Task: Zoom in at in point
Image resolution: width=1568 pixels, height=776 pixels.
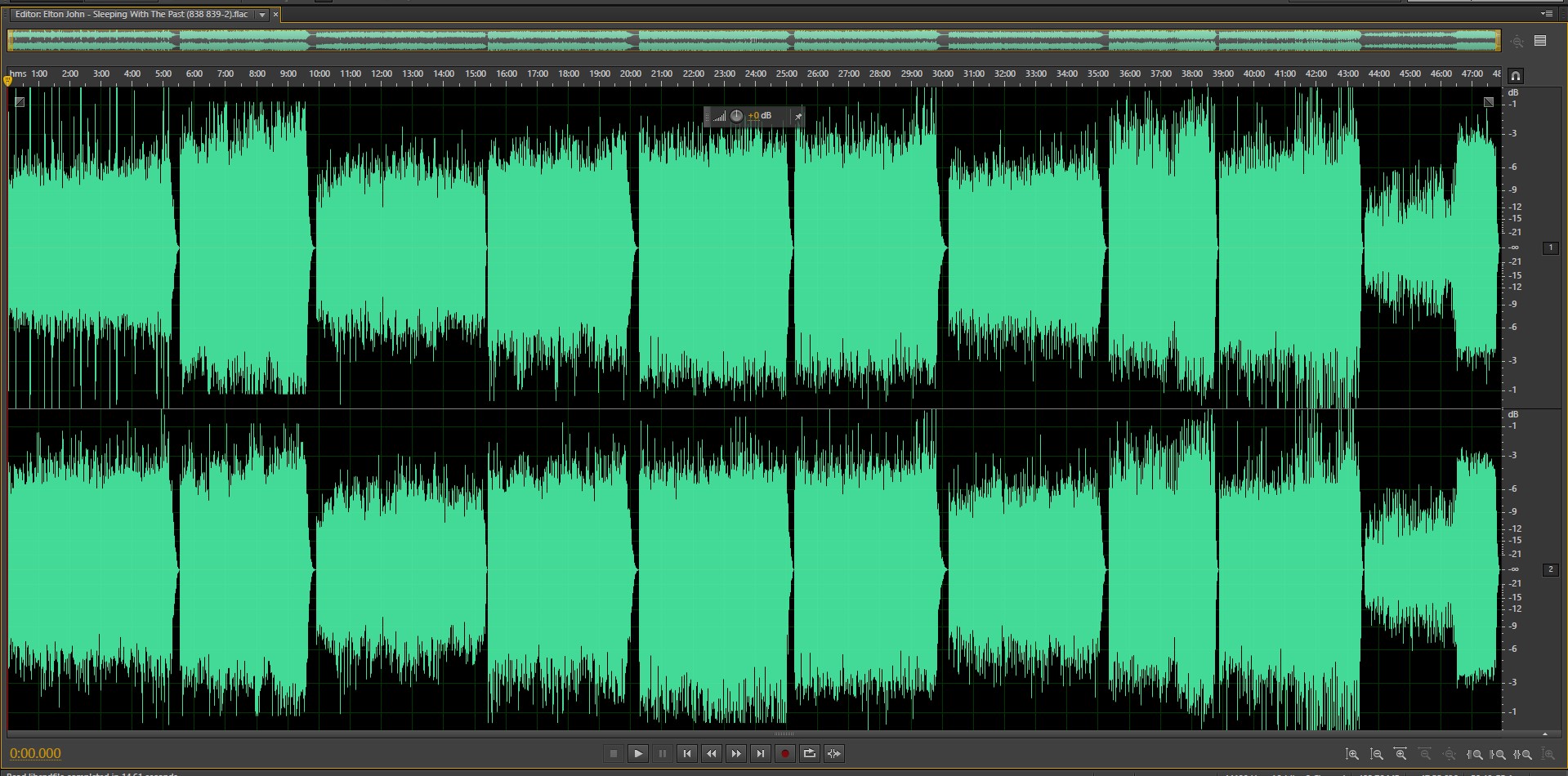Action: (1475, 755)
